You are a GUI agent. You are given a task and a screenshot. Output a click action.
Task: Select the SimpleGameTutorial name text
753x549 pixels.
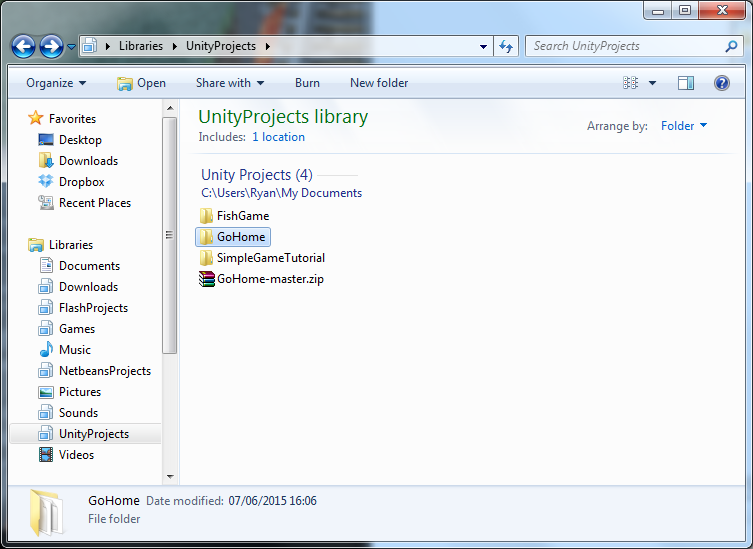pyautogui.click(x=271, y=258)
